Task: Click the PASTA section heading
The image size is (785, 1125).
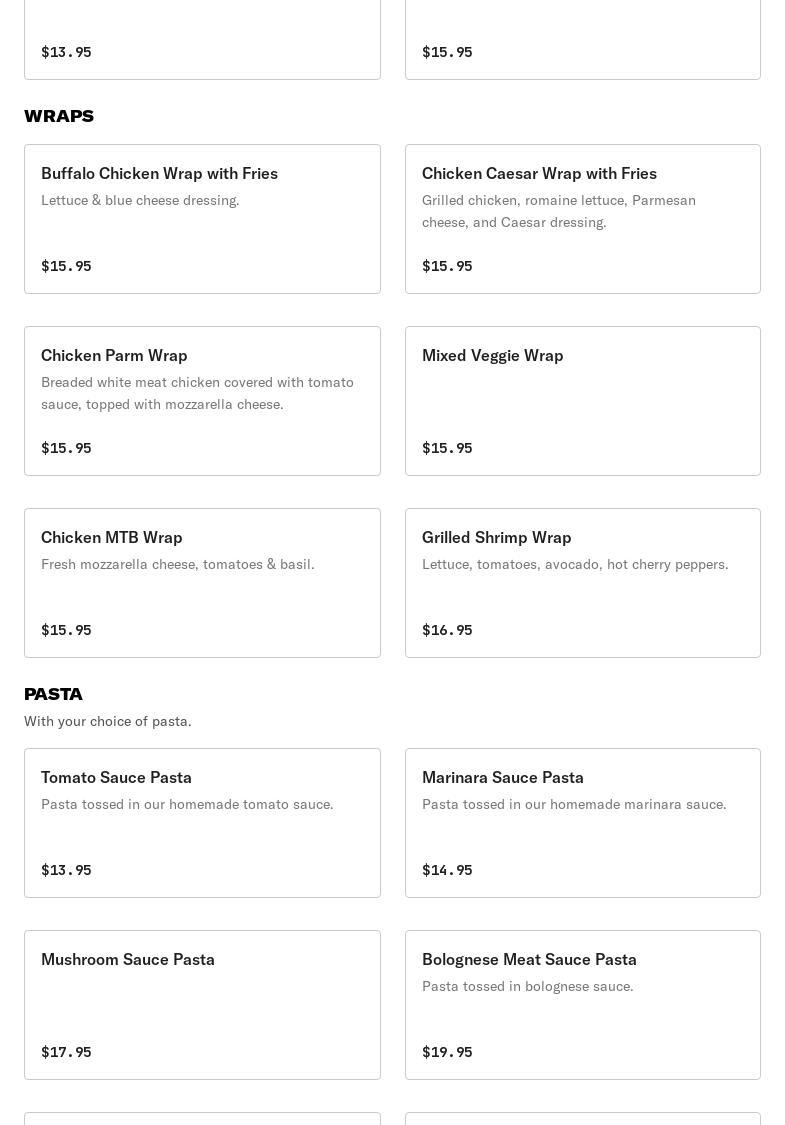Action: 54,694
